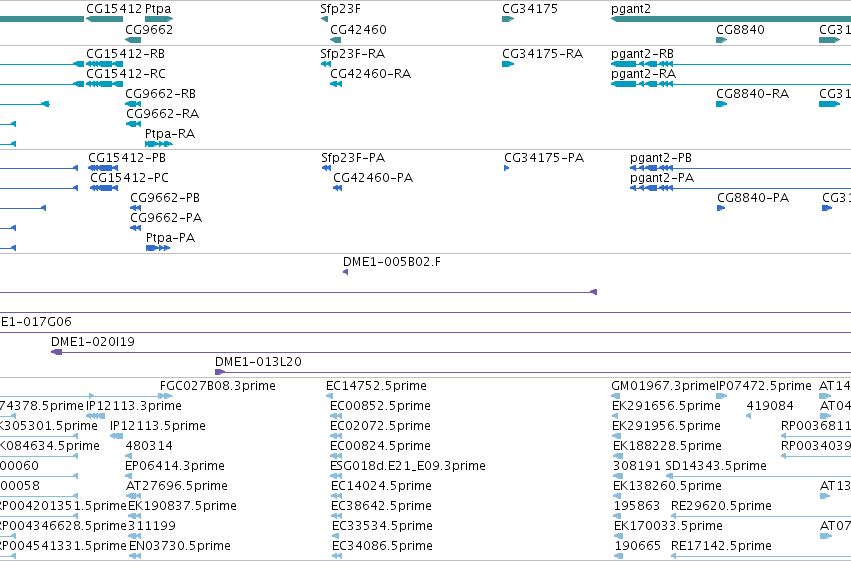Screen dimensions: 851x561
Task: Click the CG34175-RA transcript label
Action: [543, 54]
